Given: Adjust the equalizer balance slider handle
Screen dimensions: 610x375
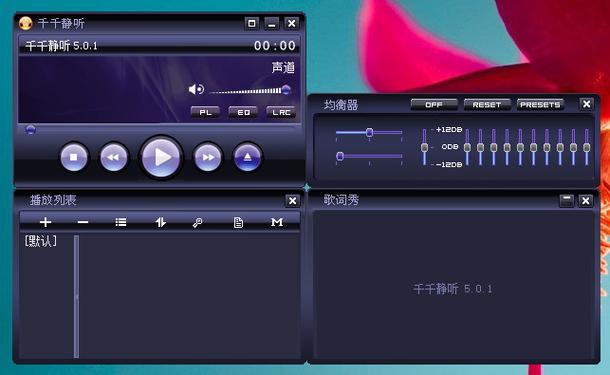Looking at the screenshot, I should pyautogui.click(x=370, y=133).
